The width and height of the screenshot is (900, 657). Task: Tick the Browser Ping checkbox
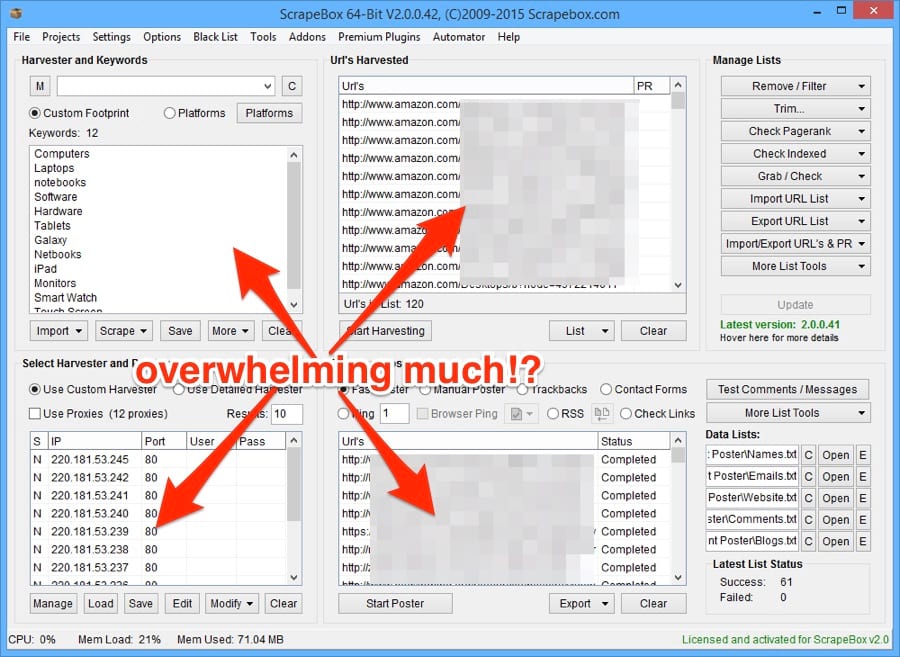click(422, 414)
